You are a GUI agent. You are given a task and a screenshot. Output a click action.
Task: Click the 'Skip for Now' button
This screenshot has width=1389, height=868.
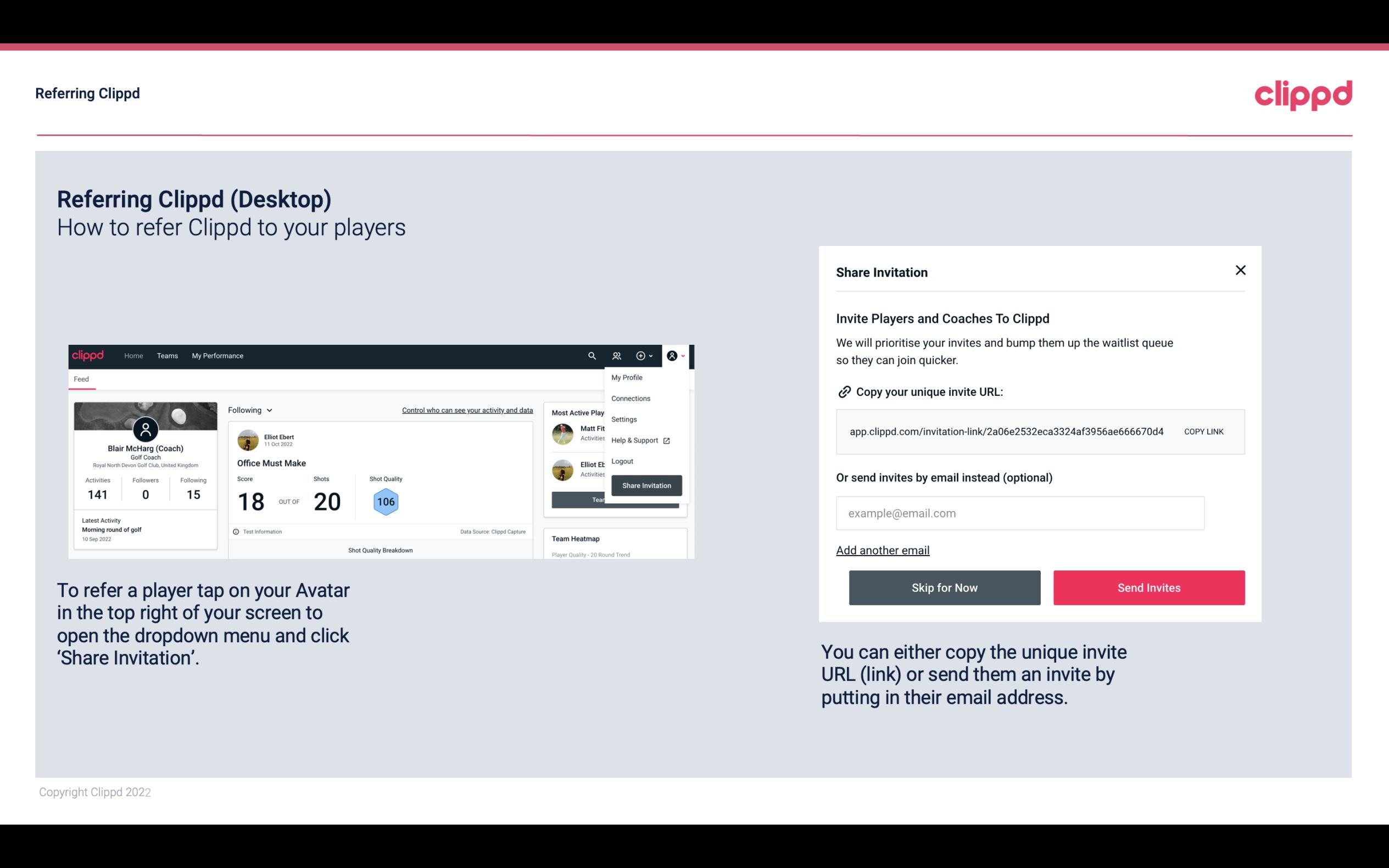[944, 587]
